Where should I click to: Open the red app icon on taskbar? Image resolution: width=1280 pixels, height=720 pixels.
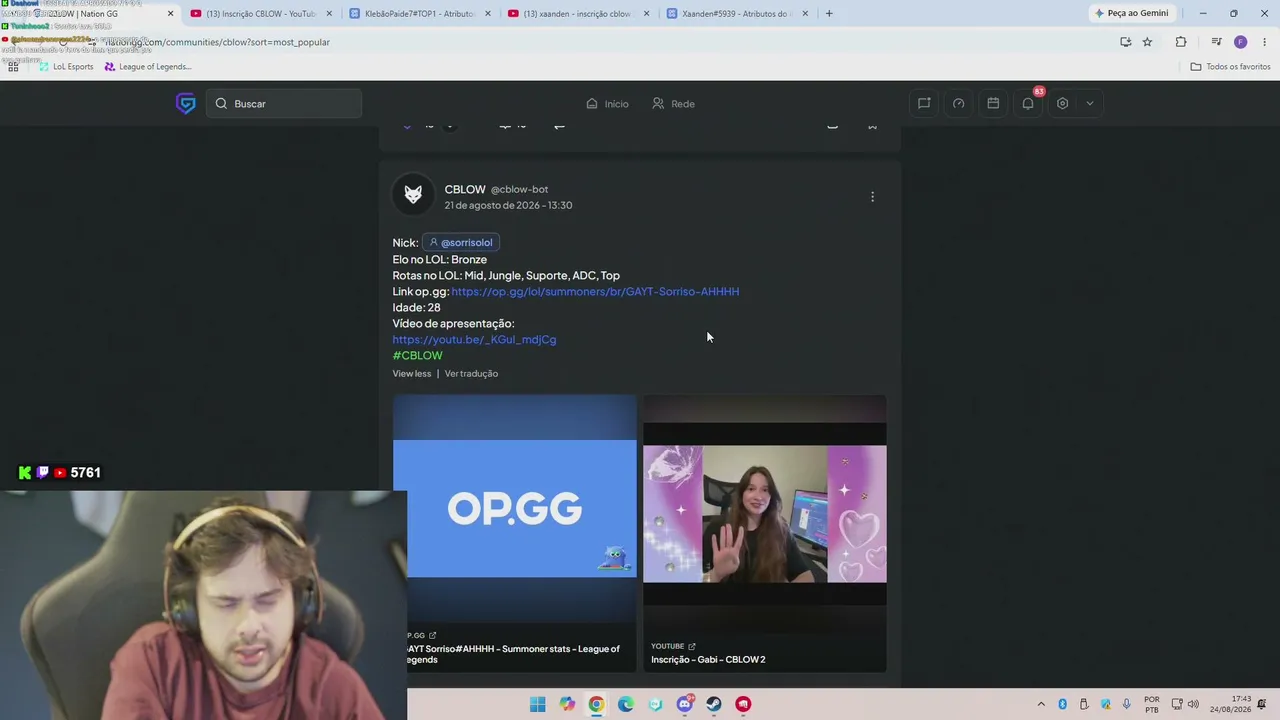(x=743, y=704)
